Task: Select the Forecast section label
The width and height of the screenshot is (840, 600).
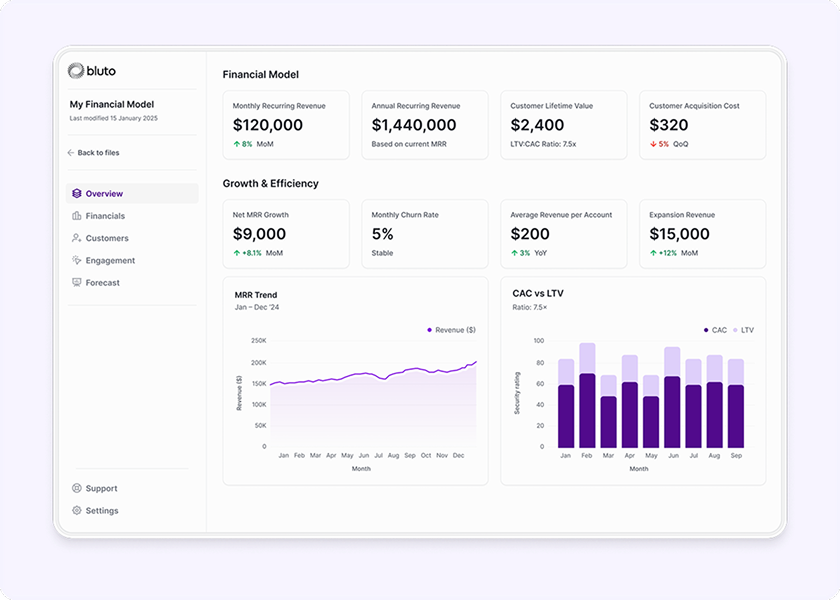Action: pyautogui.click(x=102, y=283)
